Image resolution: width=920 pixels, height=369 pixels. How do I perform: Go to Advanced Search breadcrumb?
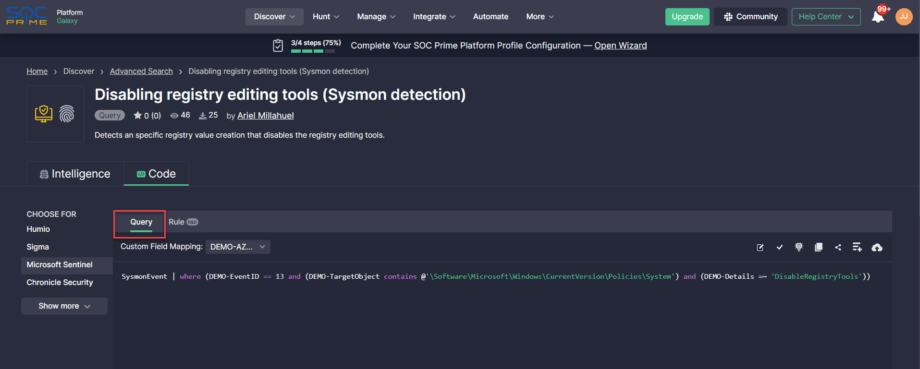tap(141, 71)
